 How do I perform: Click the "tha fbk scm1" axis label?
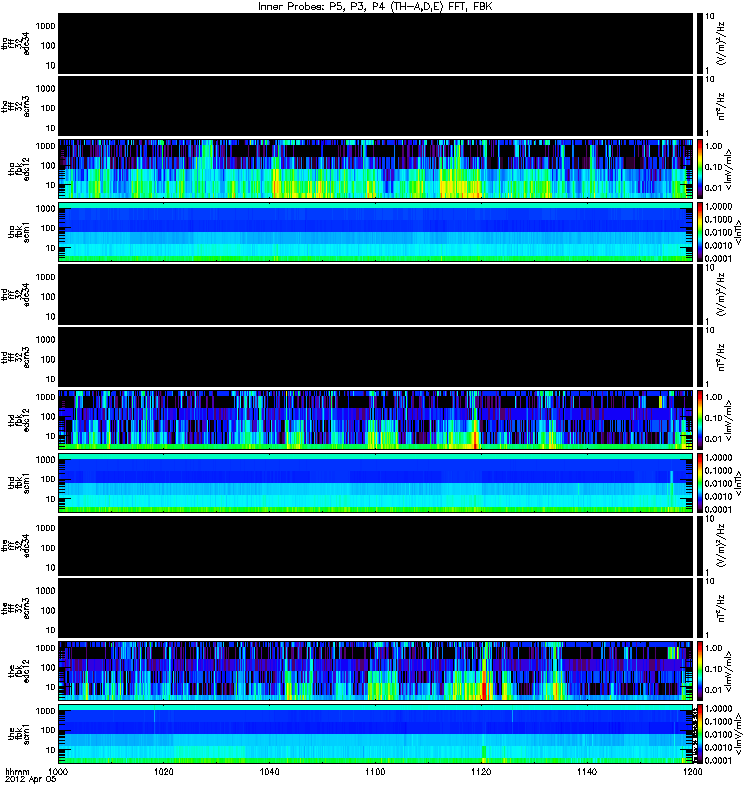(x=19, y=232)
